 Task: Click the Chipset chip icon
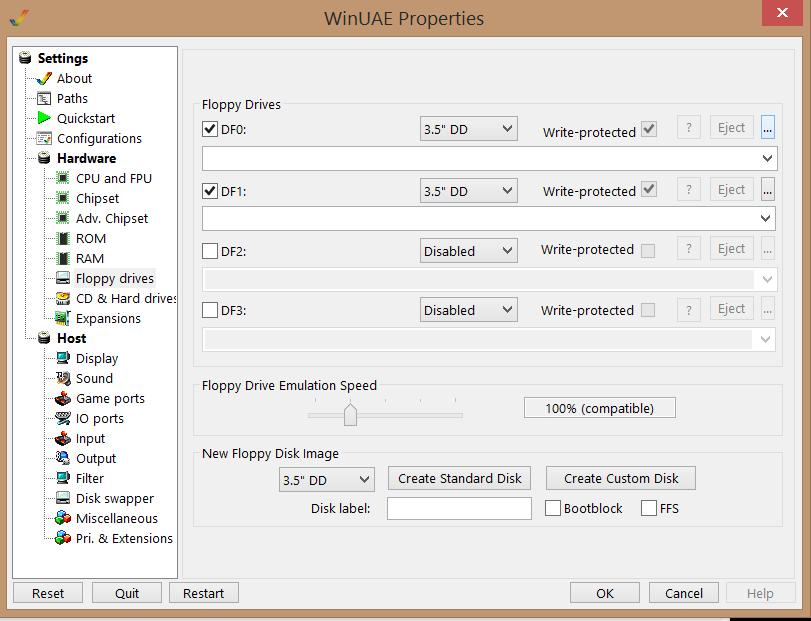(63, 199)
